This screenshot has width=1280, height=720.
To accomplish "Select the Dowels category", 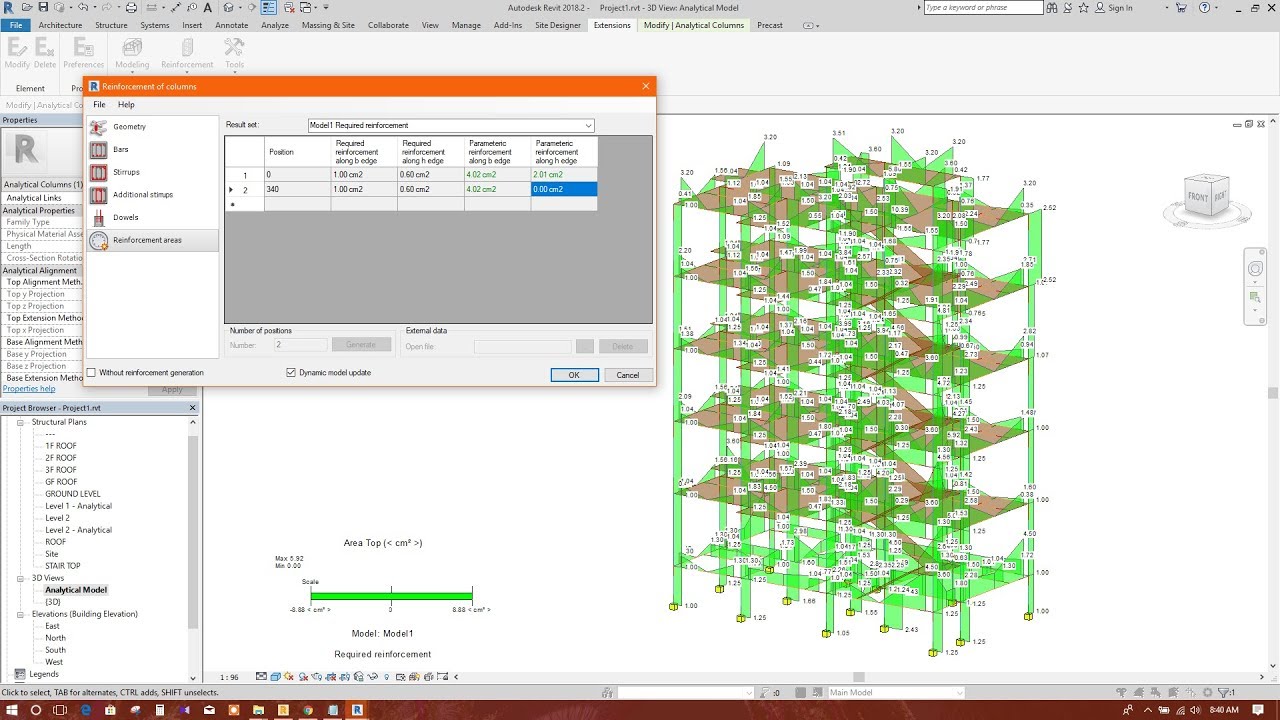I will (x=124, y=217).
